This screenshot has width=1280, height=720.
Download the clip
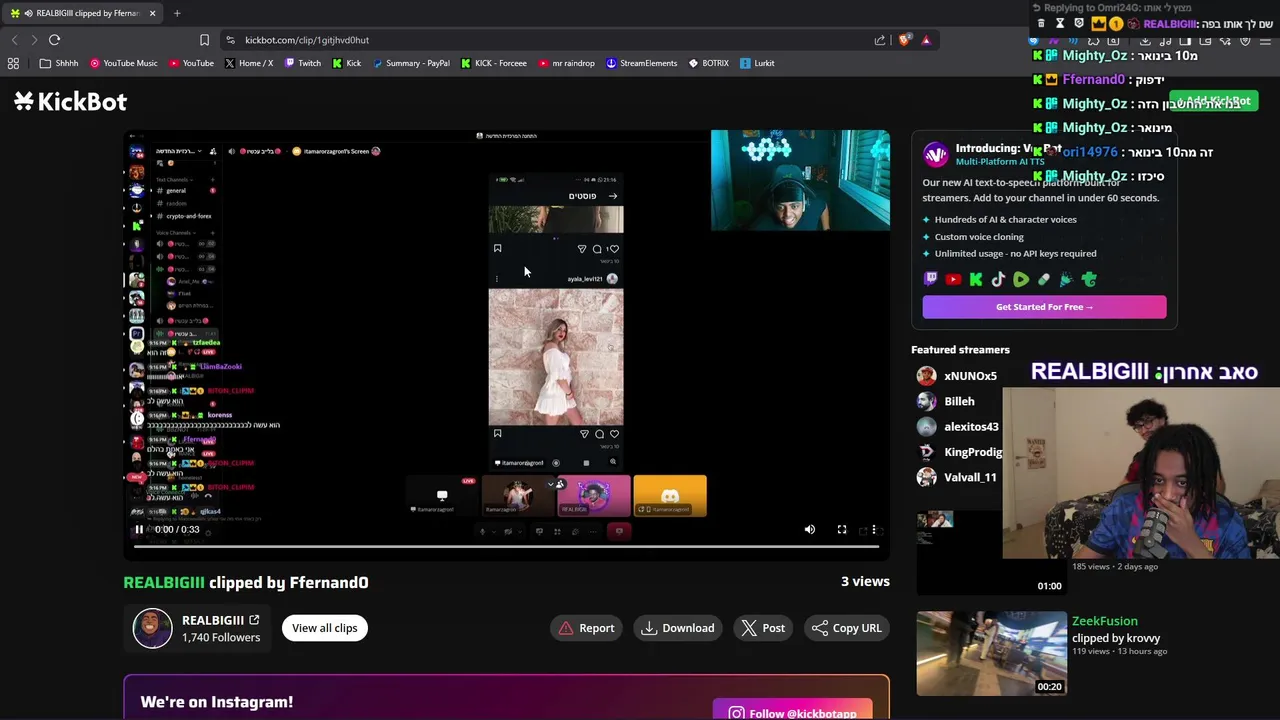tap(678, 628)
